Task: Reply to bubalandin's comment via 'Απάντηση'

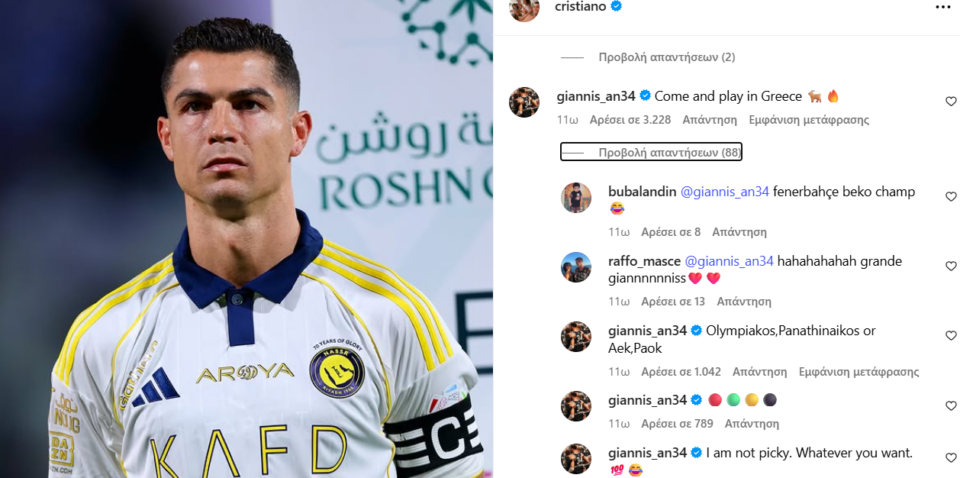Action: click(x=739, y=232)
